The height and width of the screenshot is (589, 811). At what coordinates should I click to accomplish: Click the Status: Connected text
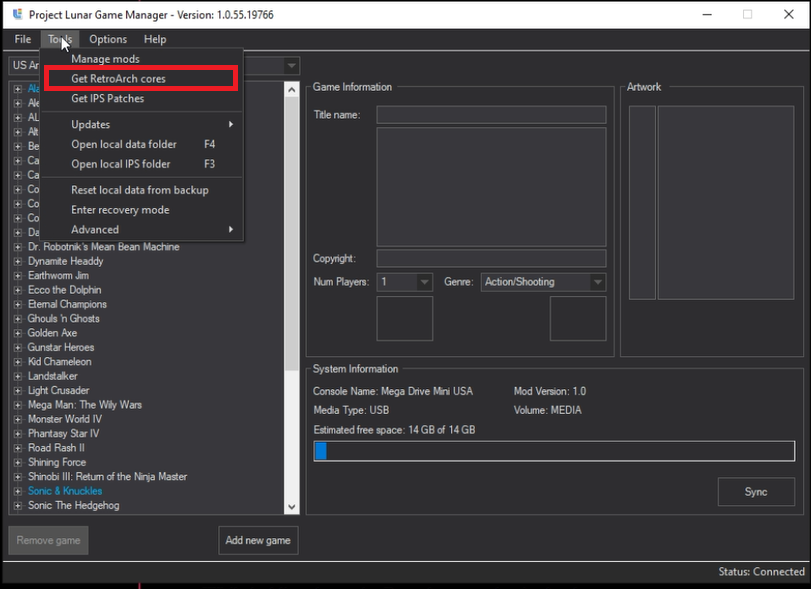761,572
